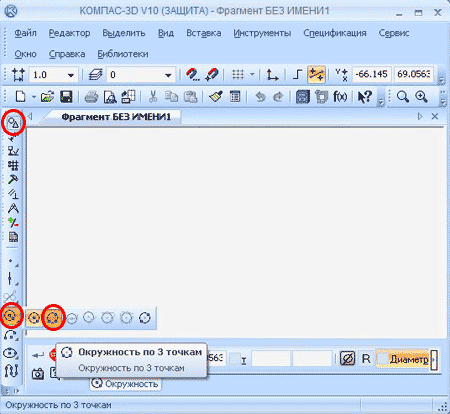450x414 pixels.
Task: Open the Selection panel icon with green arrow
Action: click(x=13, y=223)
